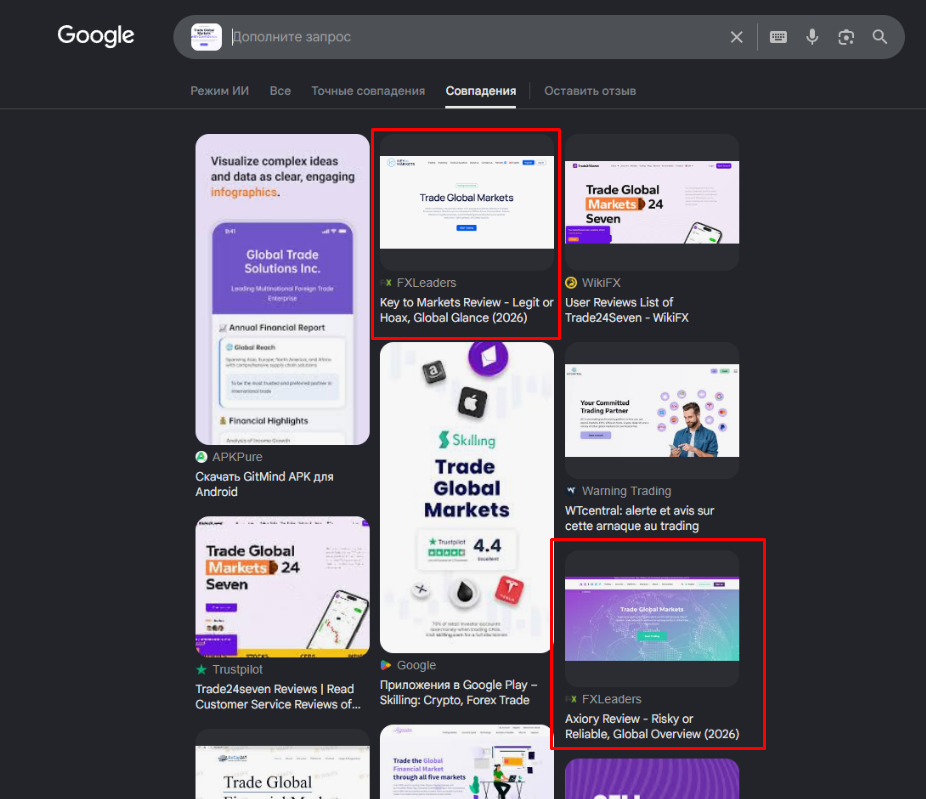Open the 'Точные совпадения' tab
Image resolution: width=926 pixels, height=799 pixels.
coord(368,91)
